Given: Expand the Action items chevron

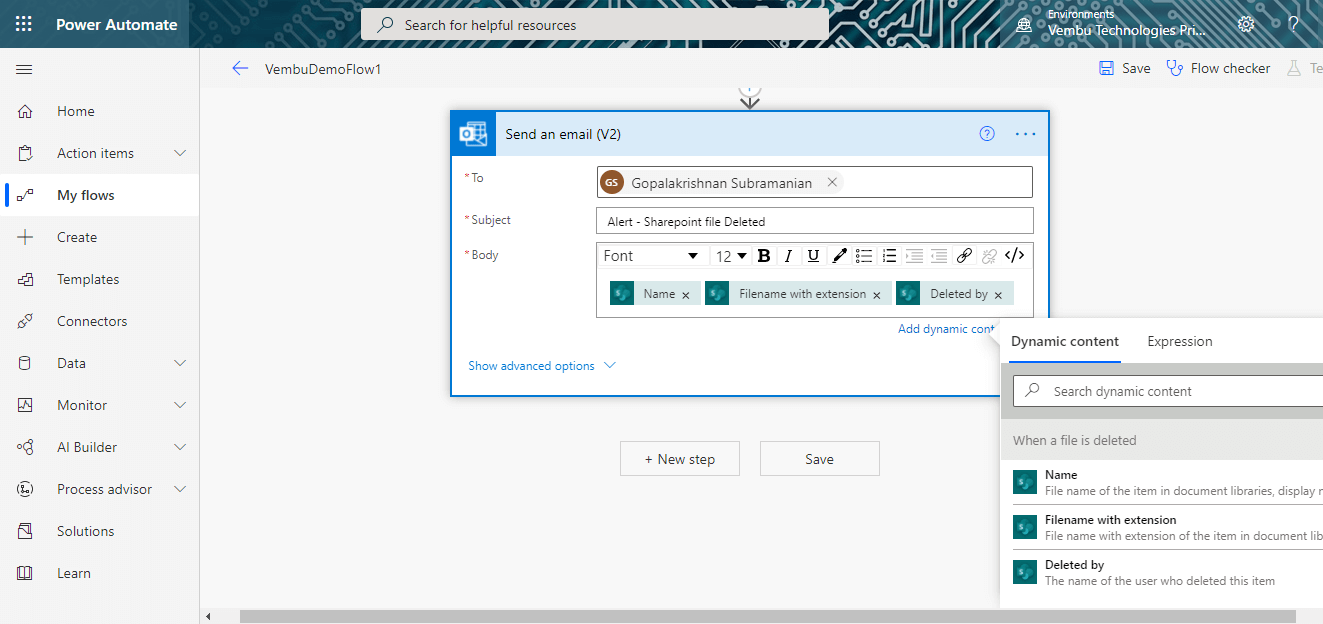Looking at the screenshot, I should pos(180,153).
